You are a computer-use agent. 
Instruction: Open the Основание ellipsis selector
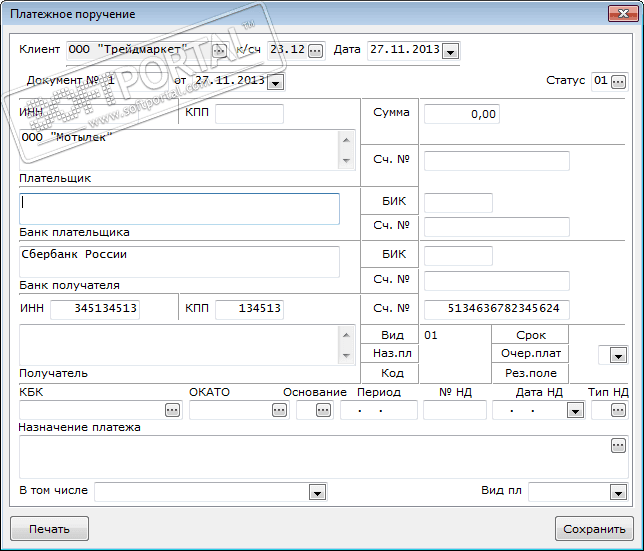click(323, 410)
